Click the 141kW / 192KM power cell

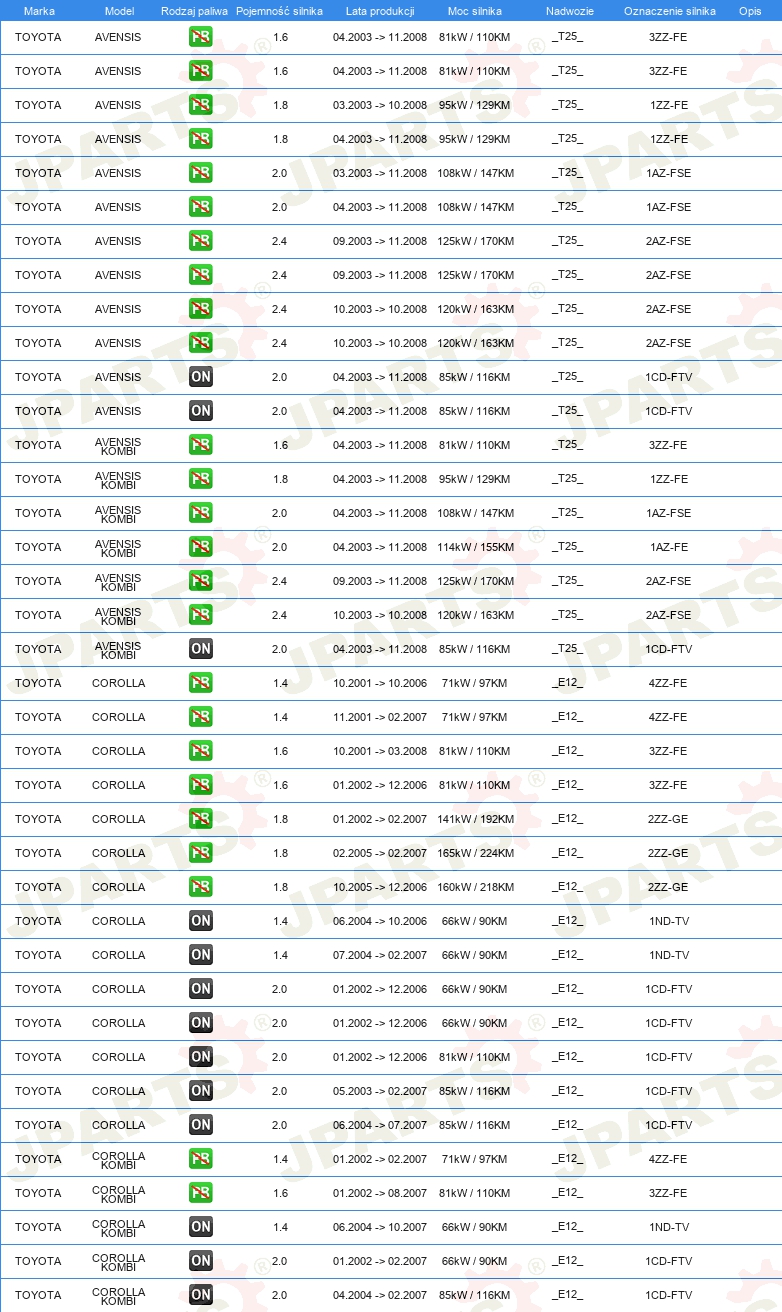pos(475,819)
